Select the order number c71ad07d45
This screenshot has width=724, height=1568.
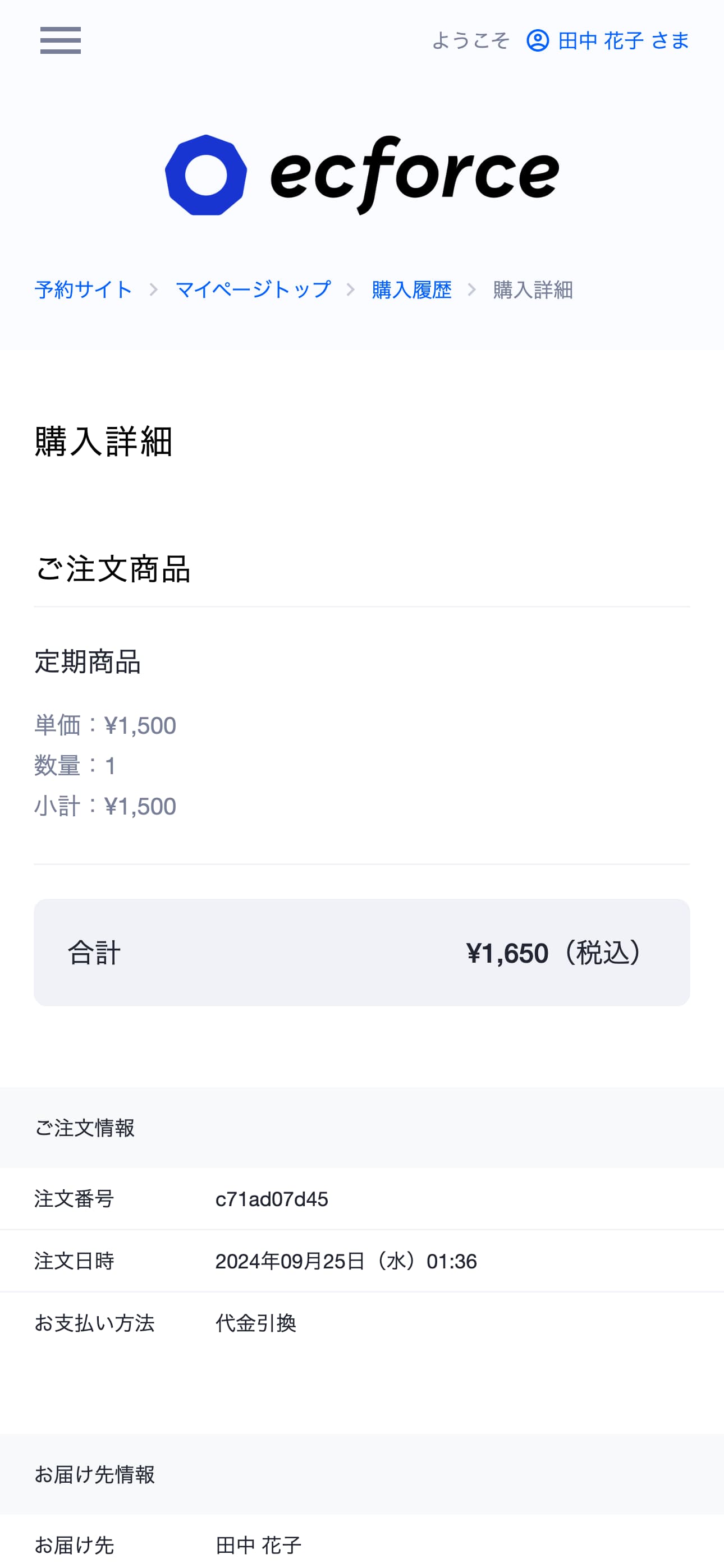(x=272, y=1199)
